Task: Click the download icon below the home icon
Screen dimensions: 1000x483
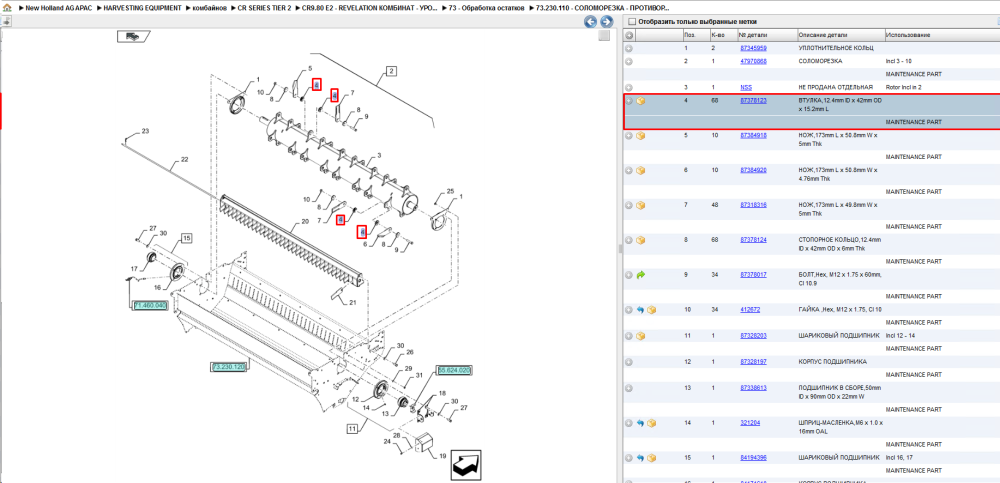Action: (x=6, y=21)
